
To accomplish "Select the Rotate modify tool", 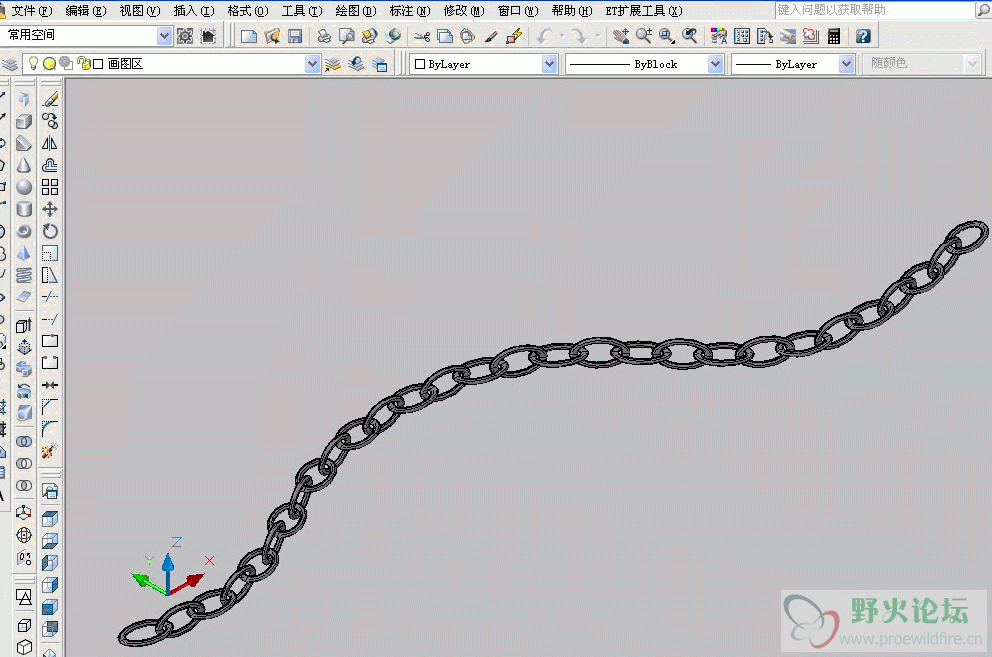I will (x=50, y=231).
